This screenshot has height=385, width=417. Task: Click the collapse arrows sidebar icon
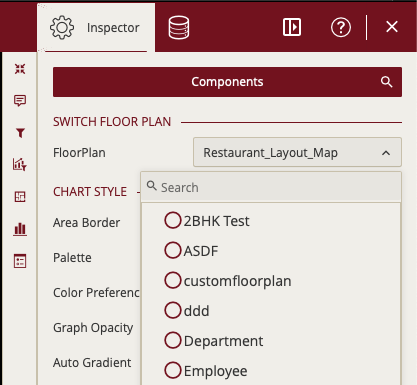point(20,69)
